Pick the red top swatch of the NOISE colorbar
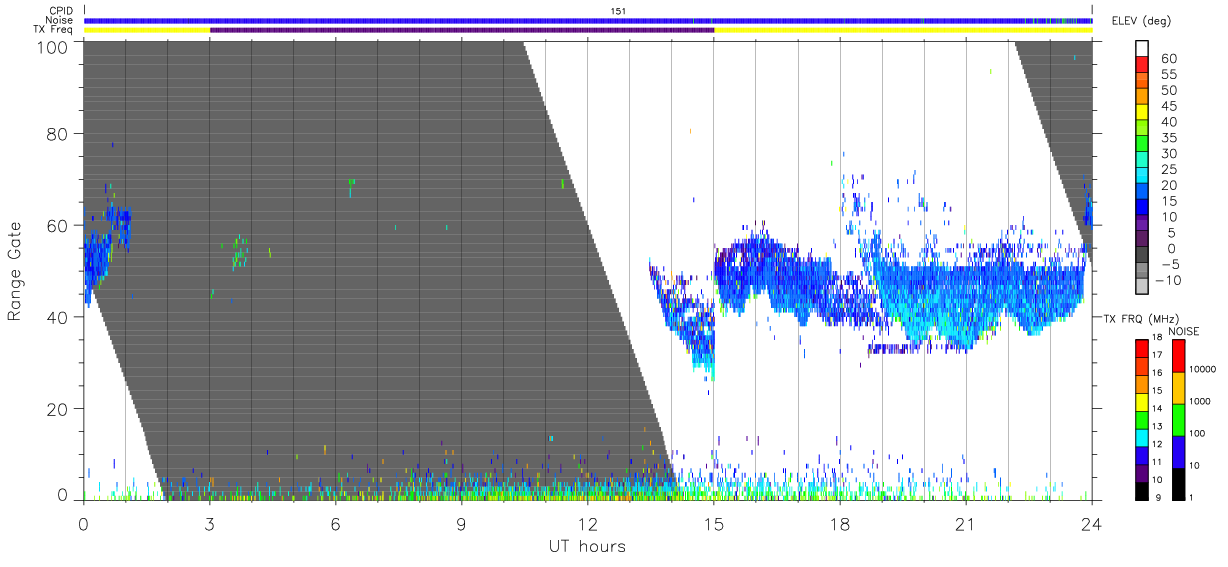Viewport: 1228px width, 567px height. [1179, 356]
